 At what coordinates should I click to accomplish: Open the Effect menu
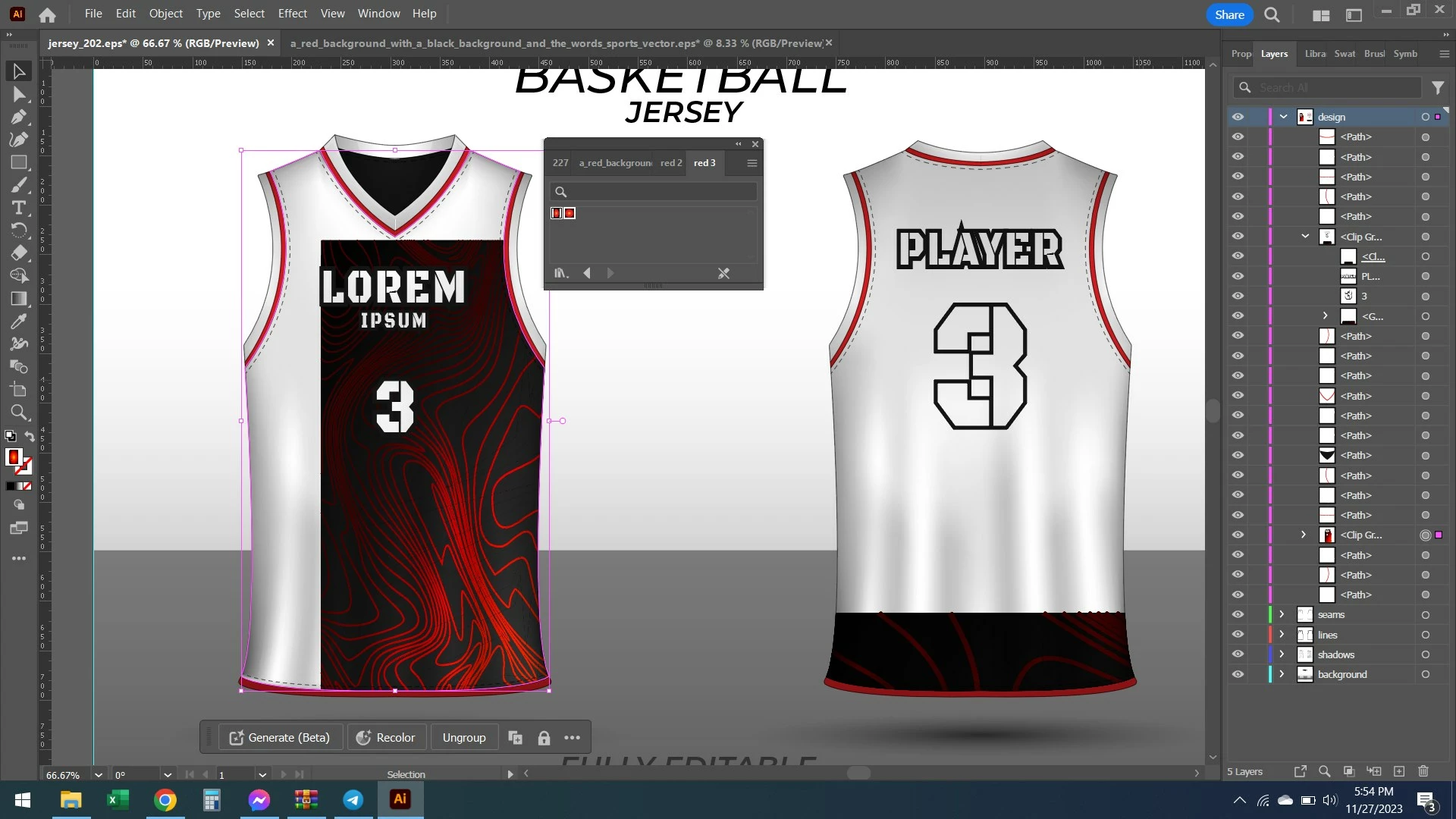(x=292, y=14)
